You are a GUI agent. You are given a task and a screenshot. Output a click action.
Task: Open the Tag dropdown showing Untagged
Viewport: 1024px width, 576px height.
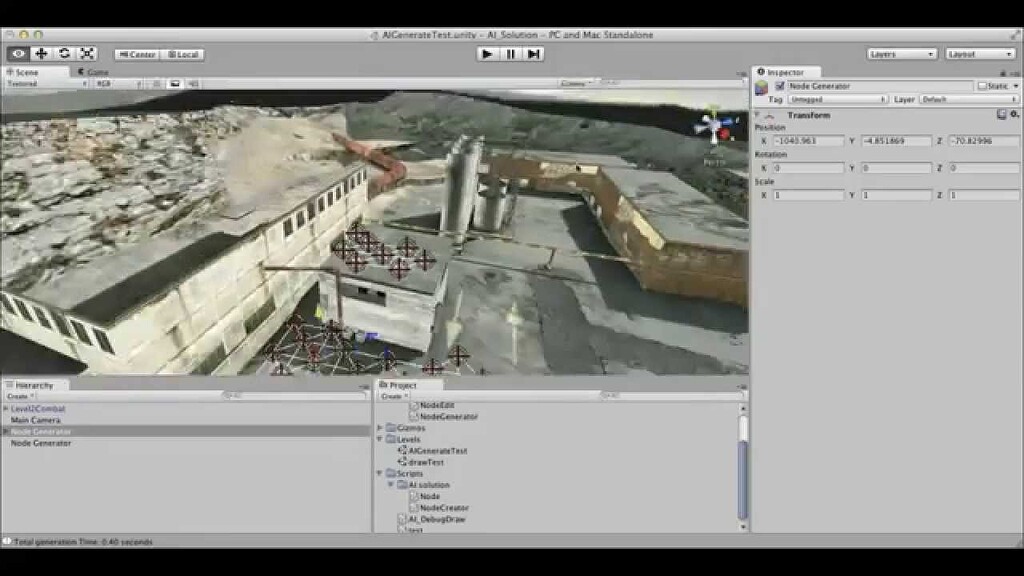(838, 100)
